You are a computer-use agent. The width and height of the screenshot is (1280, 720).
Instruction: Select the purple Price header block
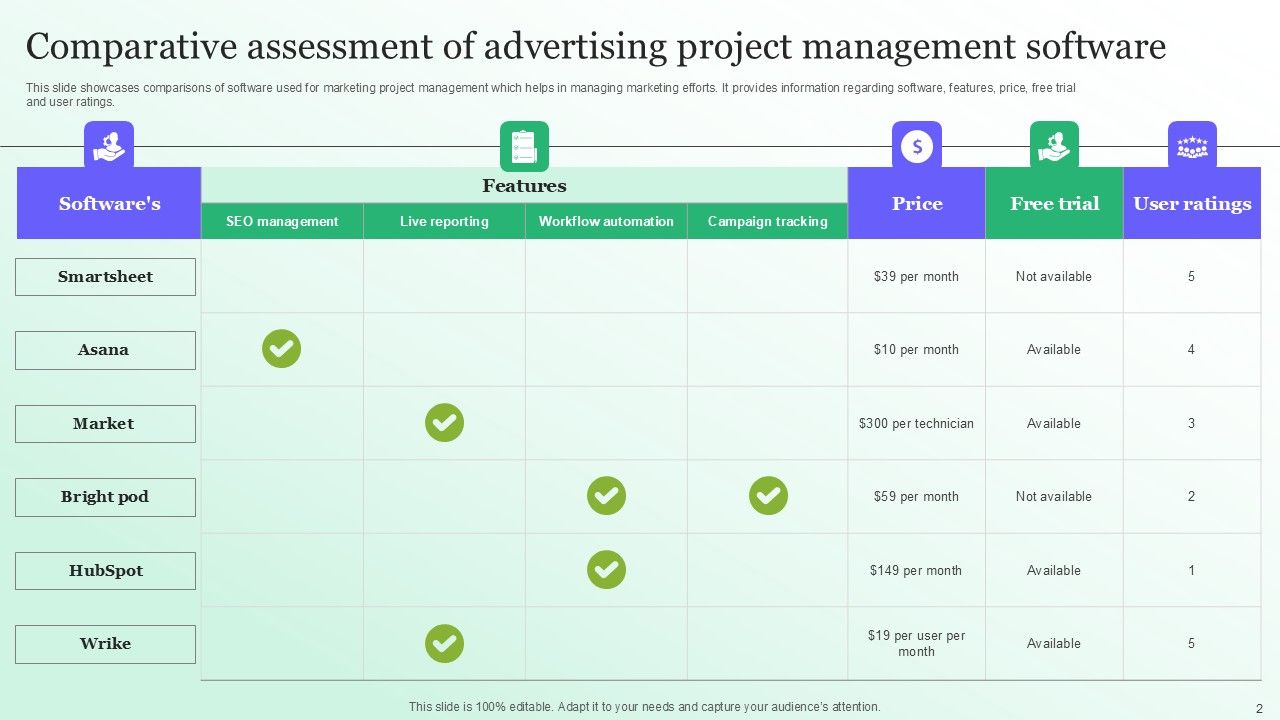point(916,204)
